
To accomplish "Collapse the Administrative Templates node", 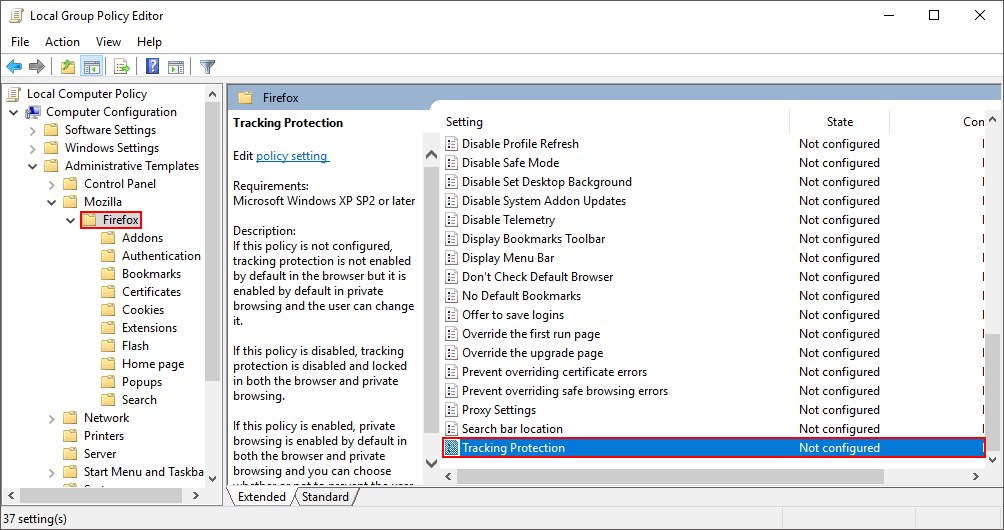I will coord(33,166).
